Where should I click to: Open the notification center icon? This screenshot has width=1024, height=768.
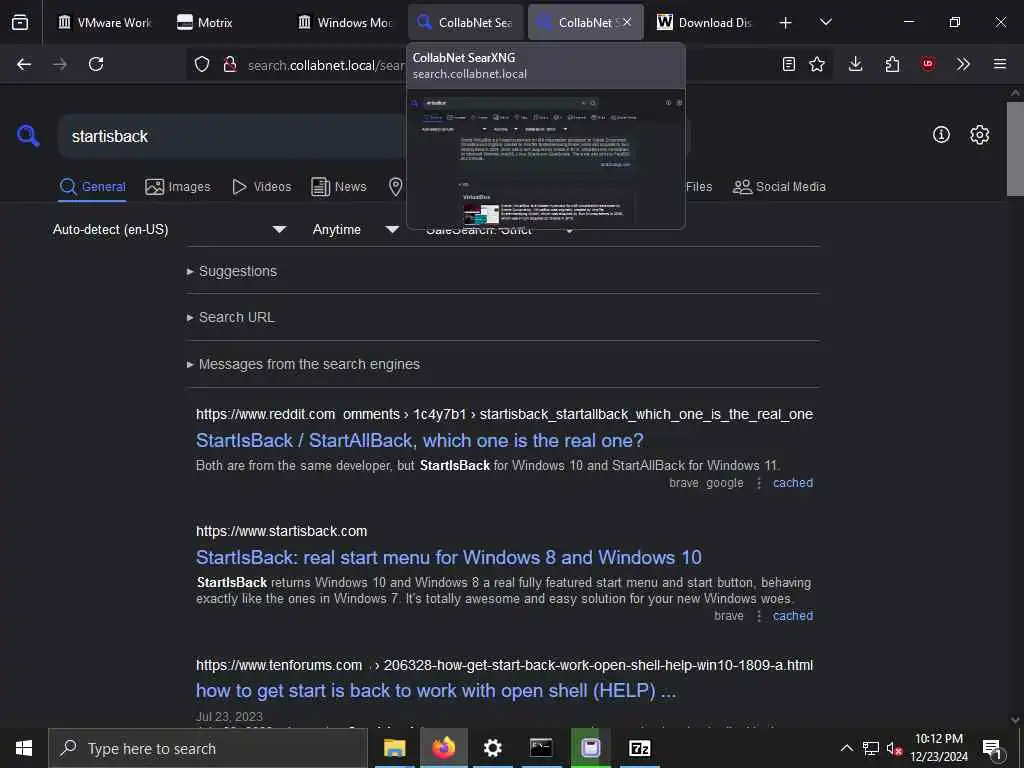[991, 748]
